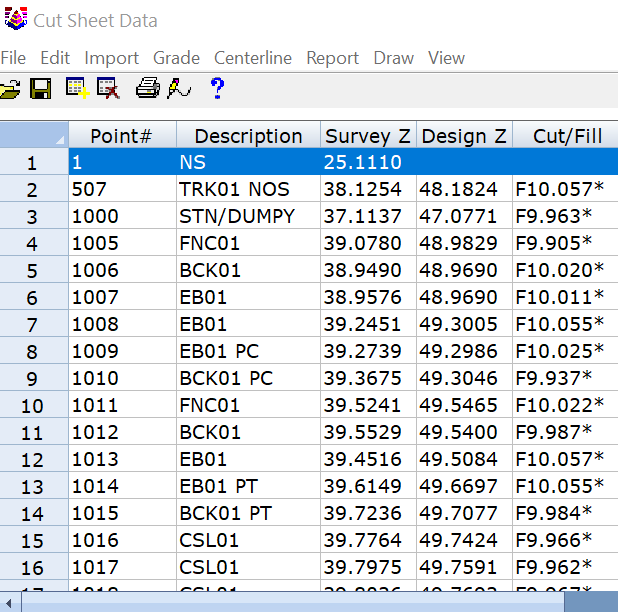The width and height of the screenshot is (618, 612).
Task: Click Survey Z value 38.9576
Action: (369, 297)
